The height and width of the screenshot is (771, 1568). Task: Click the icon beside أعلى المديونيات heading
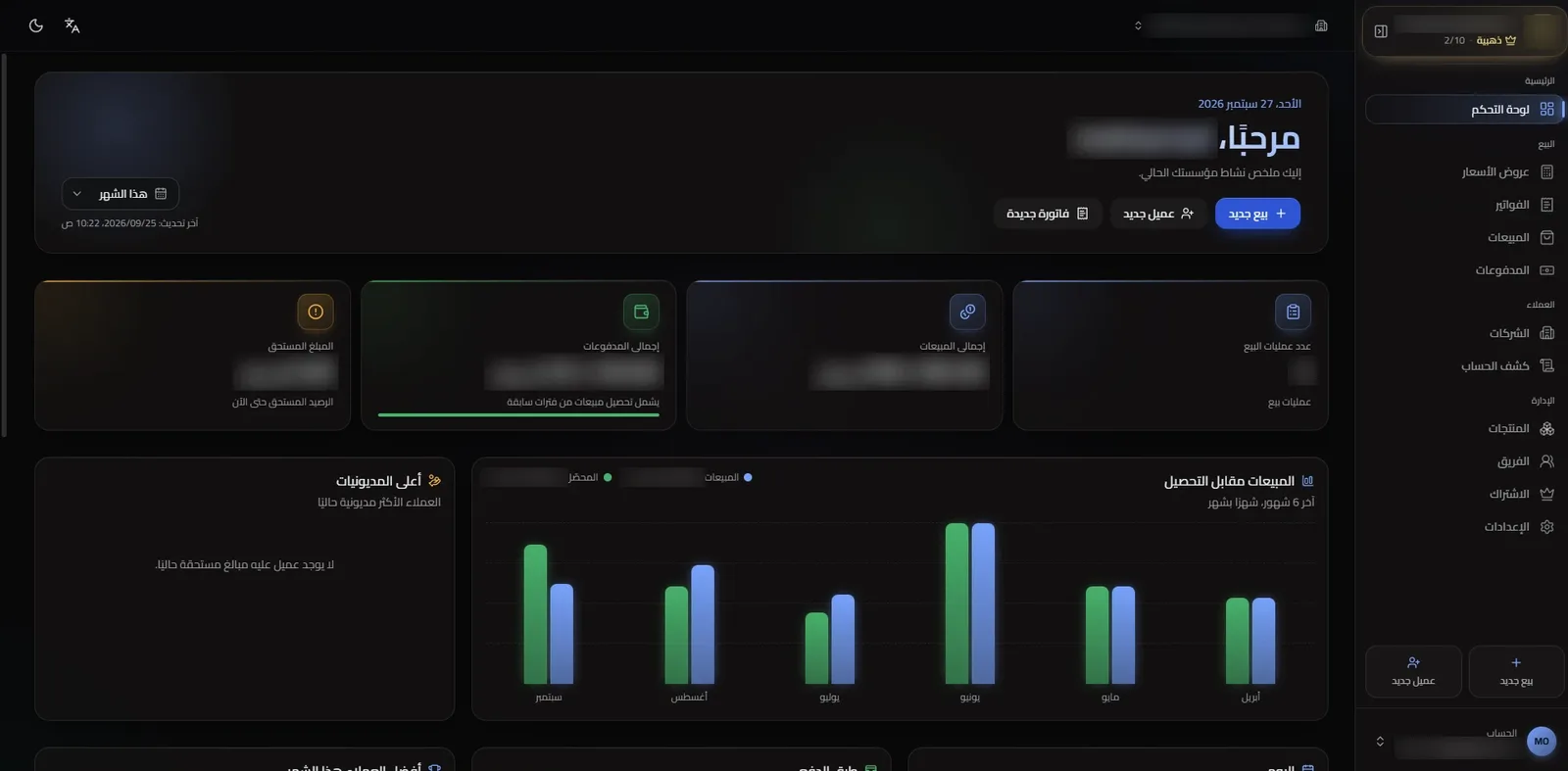(x=435, y=481)
